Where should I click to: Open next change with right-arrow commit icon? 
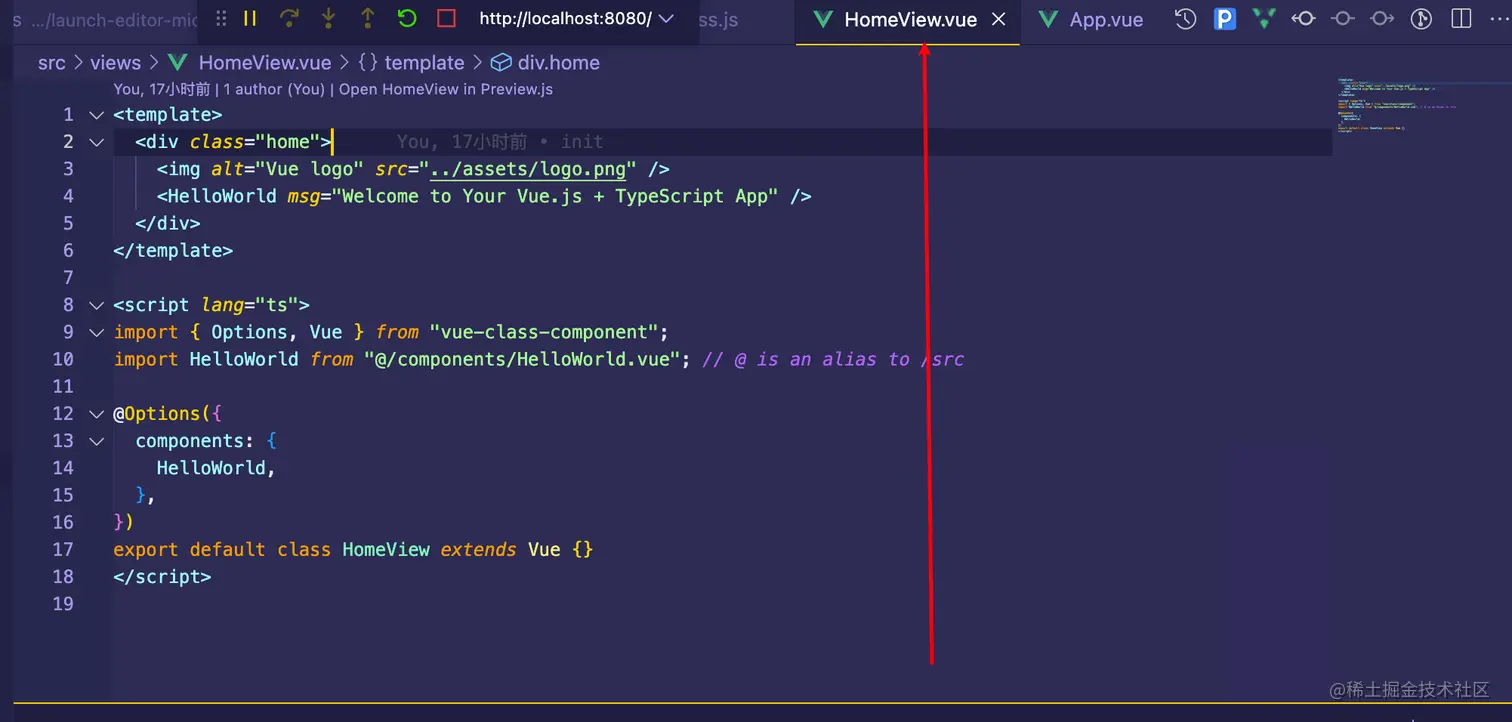click(x=1382, y=18)
